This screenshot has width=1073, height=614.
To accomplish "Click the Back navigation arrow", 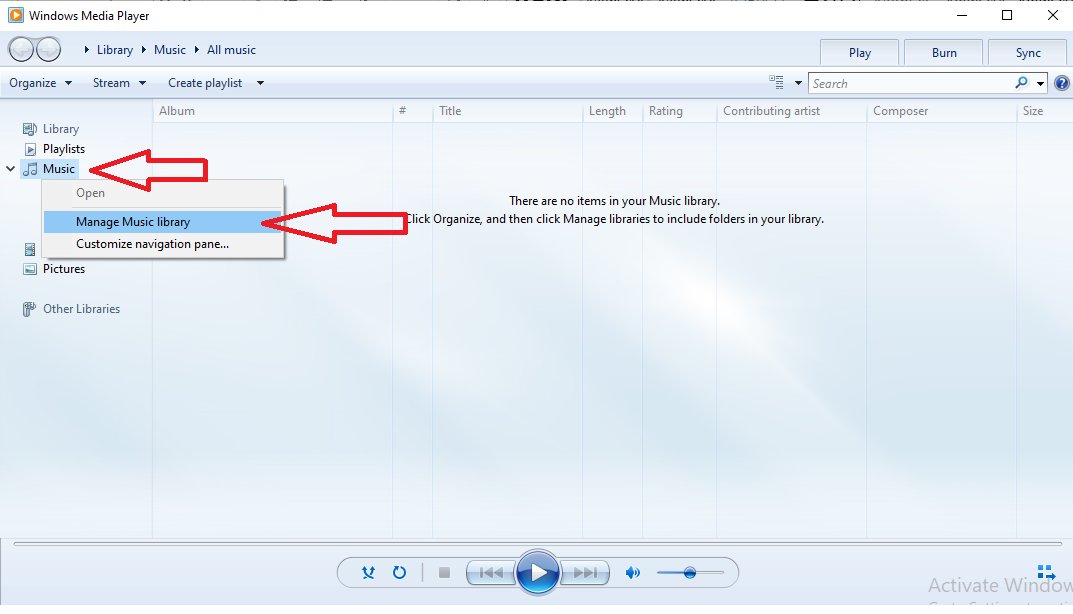I will coord(21,49).
